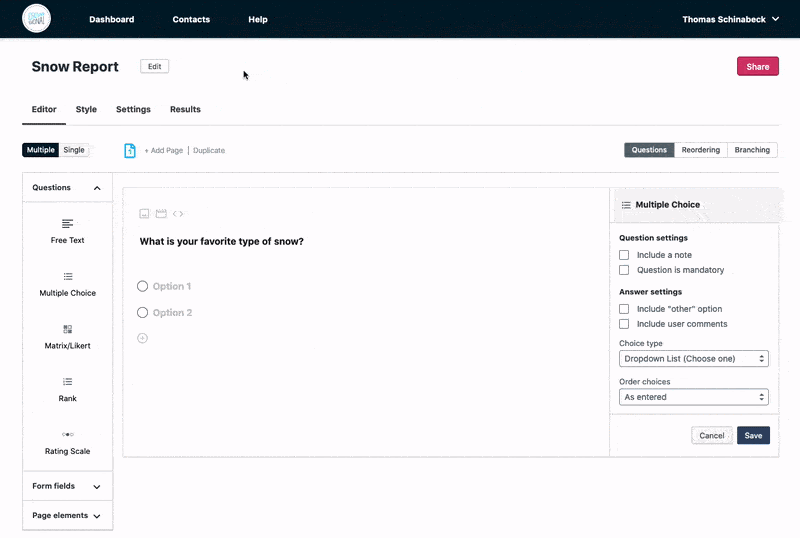Click the page 1 document icon
This screenshot has height=538, width=800.
130,150
